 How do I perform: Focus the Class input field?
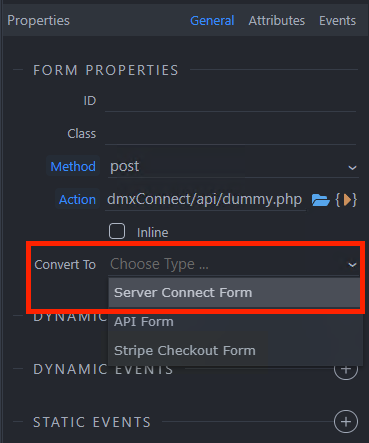point(230,134)
